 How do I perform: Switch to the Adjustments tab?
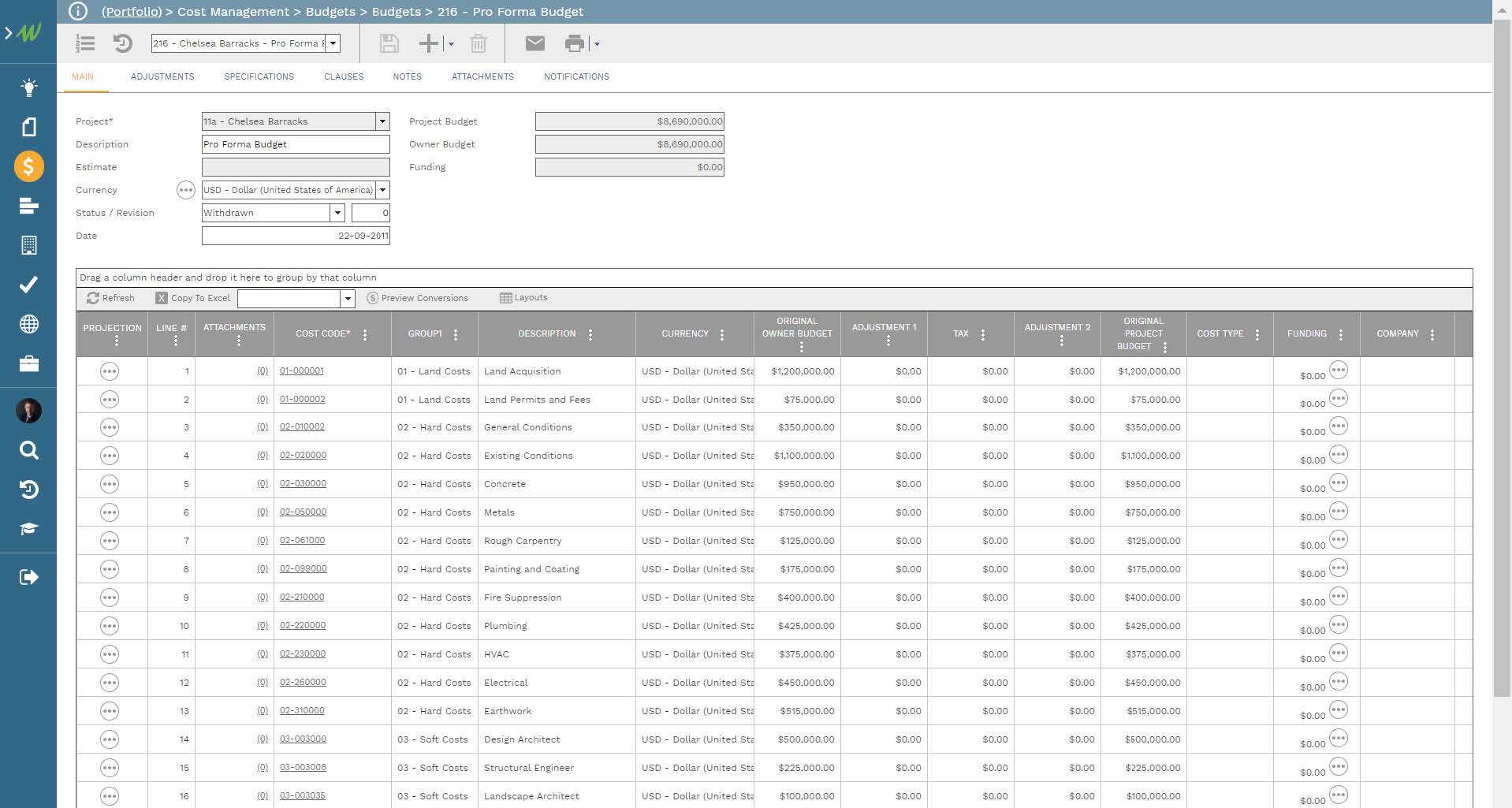click(162, 76)
